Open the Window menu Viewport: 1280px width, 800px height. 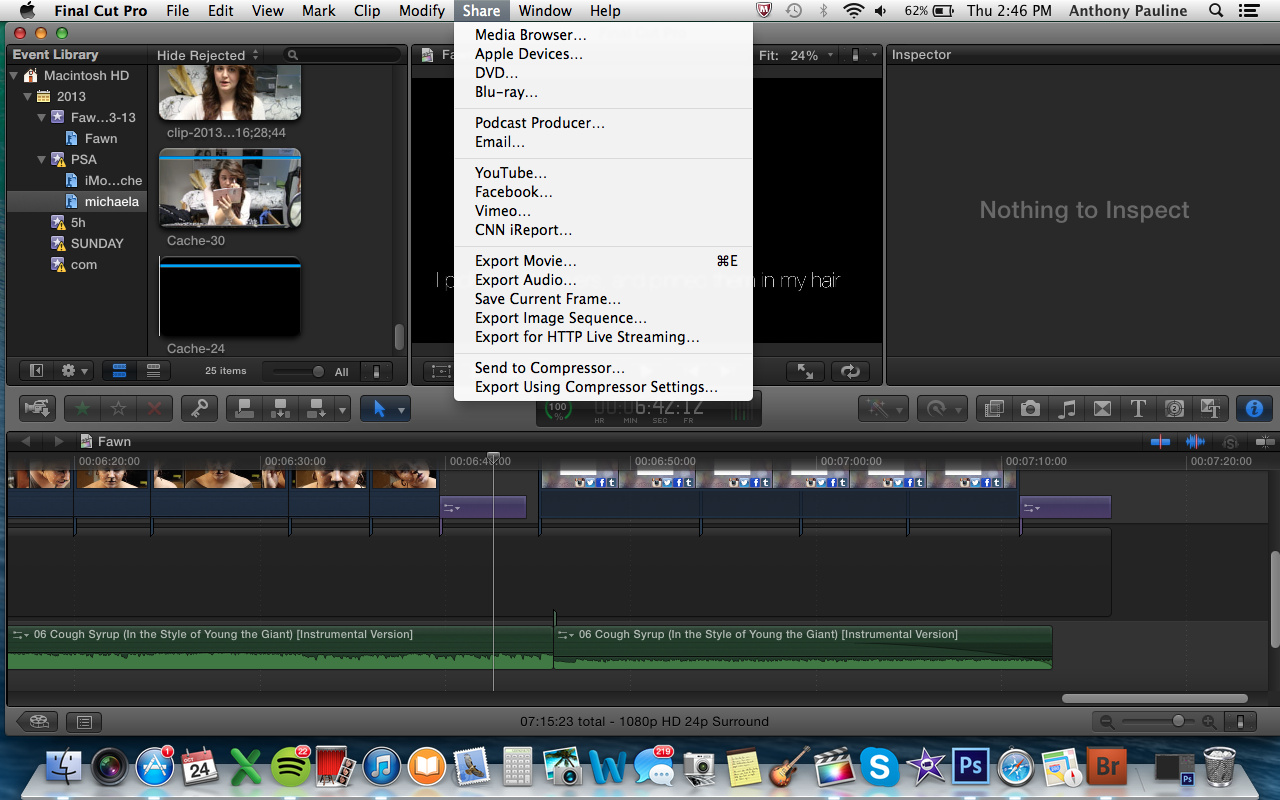click(x=545, y=11)
